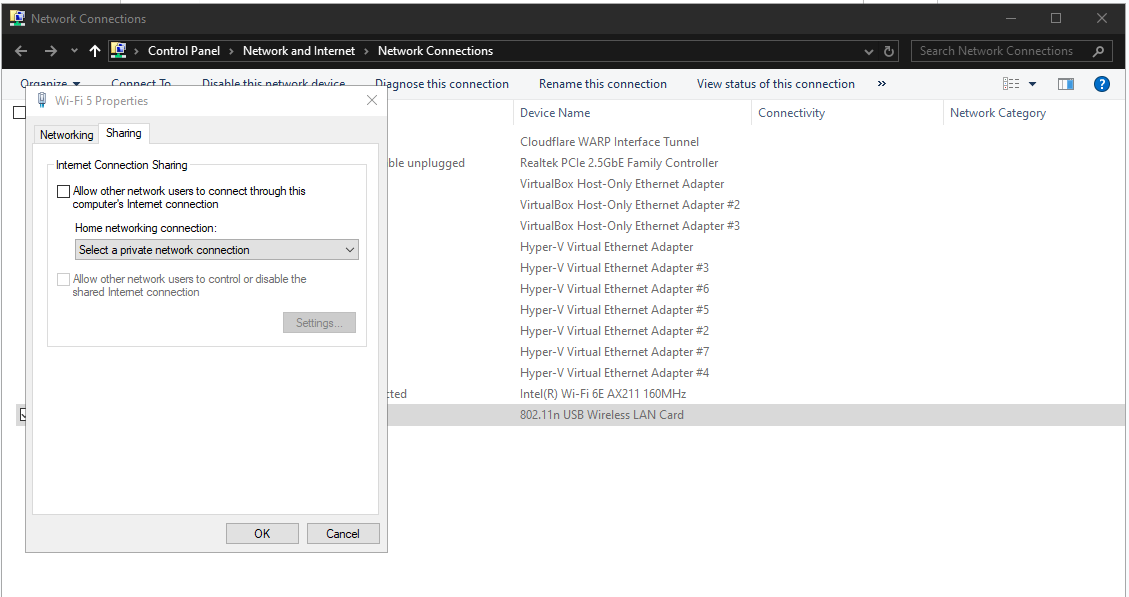This screenshot has width=1129, height=597.
Task: Toggle the preview pane icon
Action: coord(1066,84)
